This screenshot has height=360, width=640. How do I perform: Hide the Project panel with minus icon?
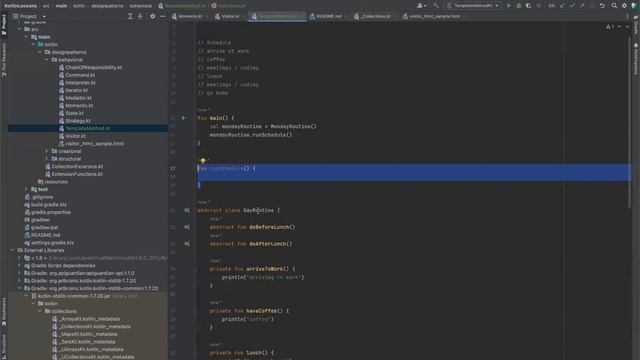point(162,16)
